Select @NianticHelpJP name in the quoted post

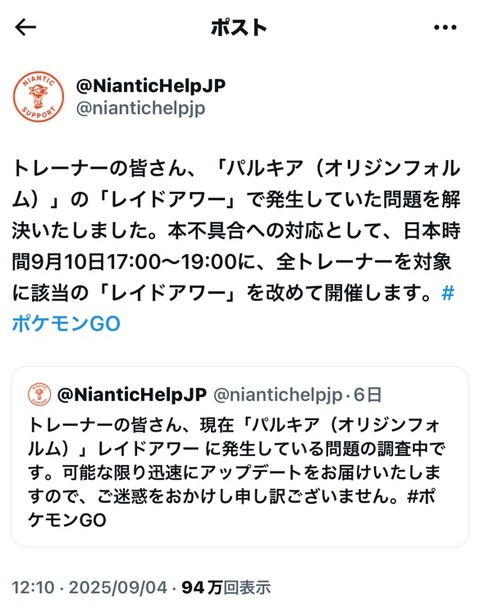pyautogui.click(x=132, y=395)
